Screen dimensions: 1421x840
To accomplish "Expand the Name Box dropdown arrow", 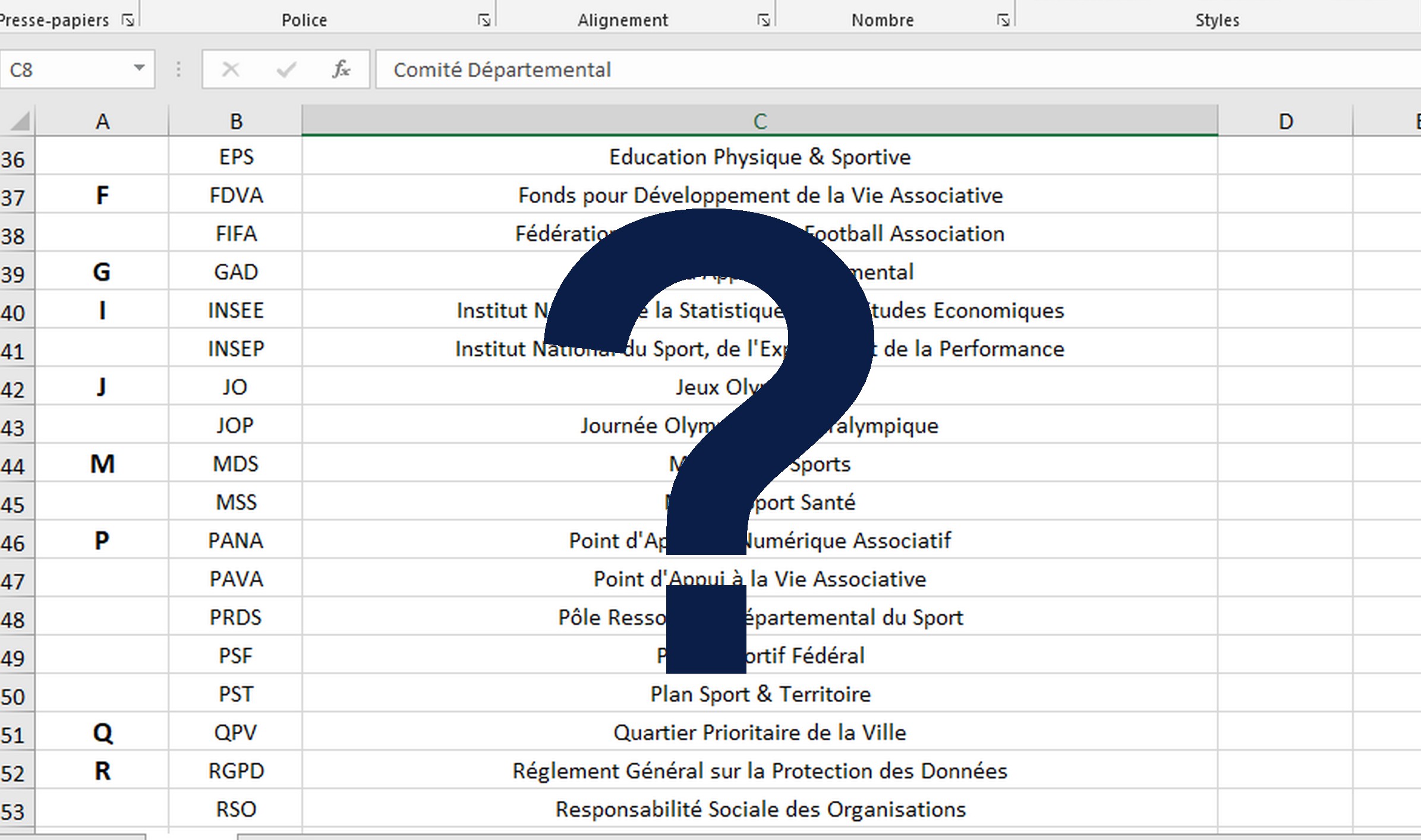I will tap(139, 69).
